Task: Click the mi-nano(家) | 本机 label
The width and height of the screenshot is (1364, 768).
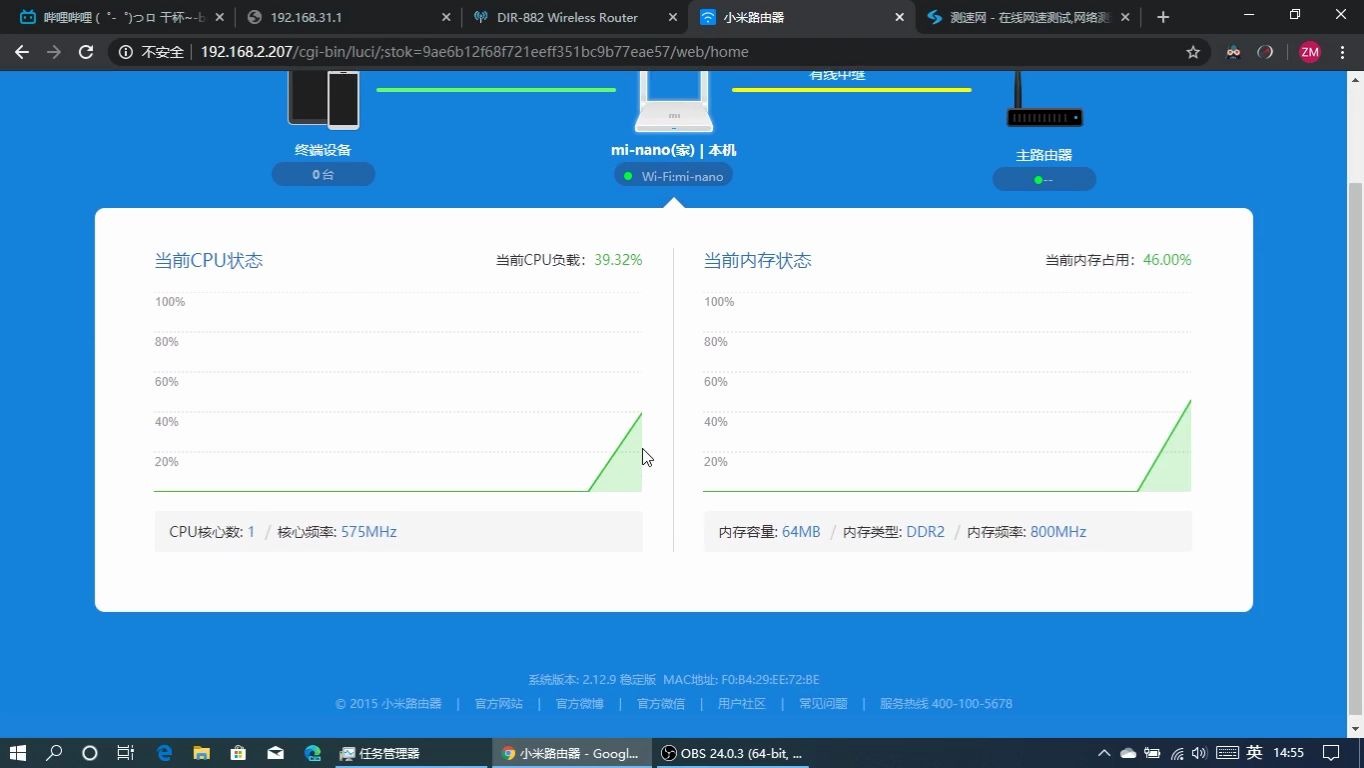Action: 674,150
